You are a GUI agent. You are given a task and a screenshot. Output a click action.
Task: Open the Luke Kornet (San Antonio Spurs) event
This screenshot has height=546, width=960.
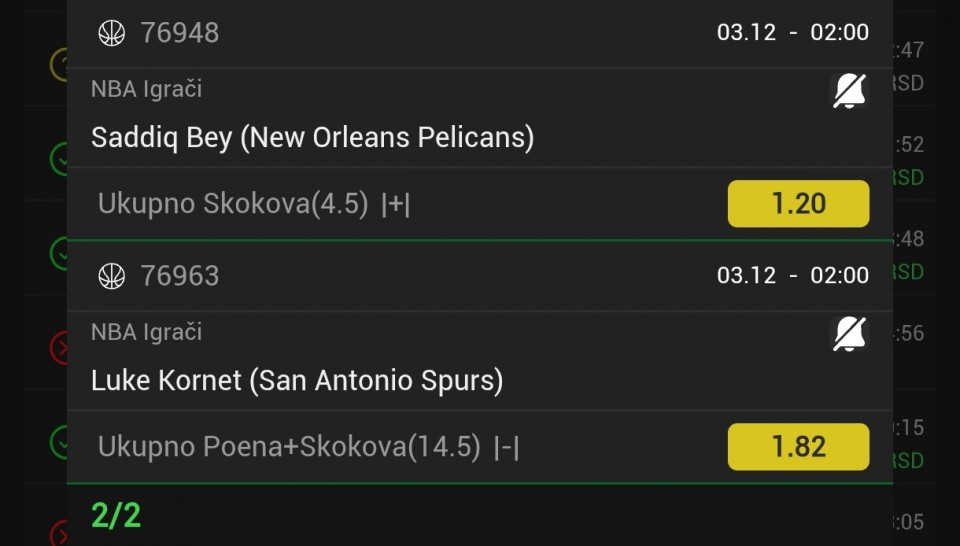point(297,380)
